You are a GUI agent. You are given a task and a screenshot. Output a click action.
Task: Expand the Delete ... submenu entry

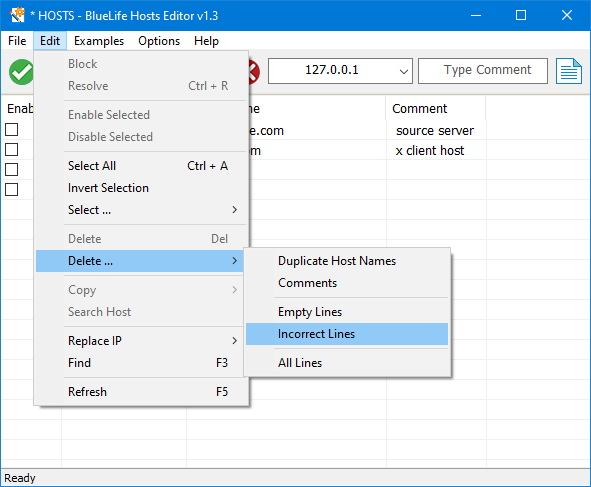(140, 261)
